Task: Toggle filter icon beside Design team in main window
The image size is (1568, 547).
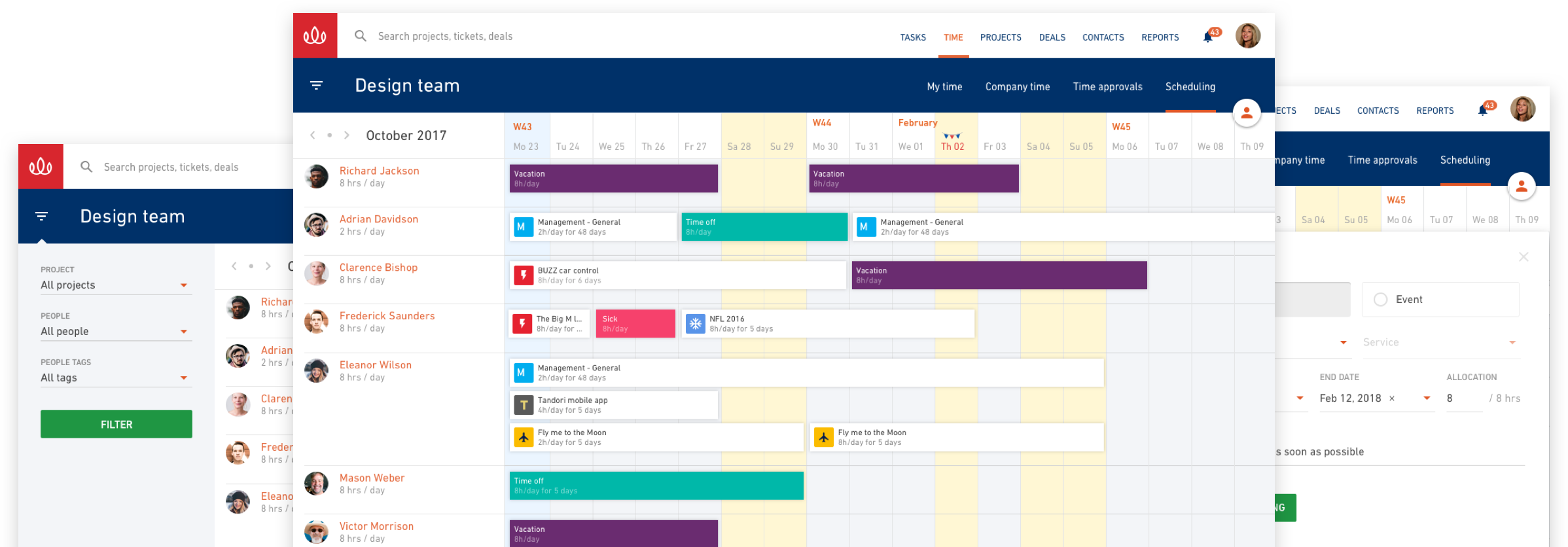Action: (x=316, y=85)
